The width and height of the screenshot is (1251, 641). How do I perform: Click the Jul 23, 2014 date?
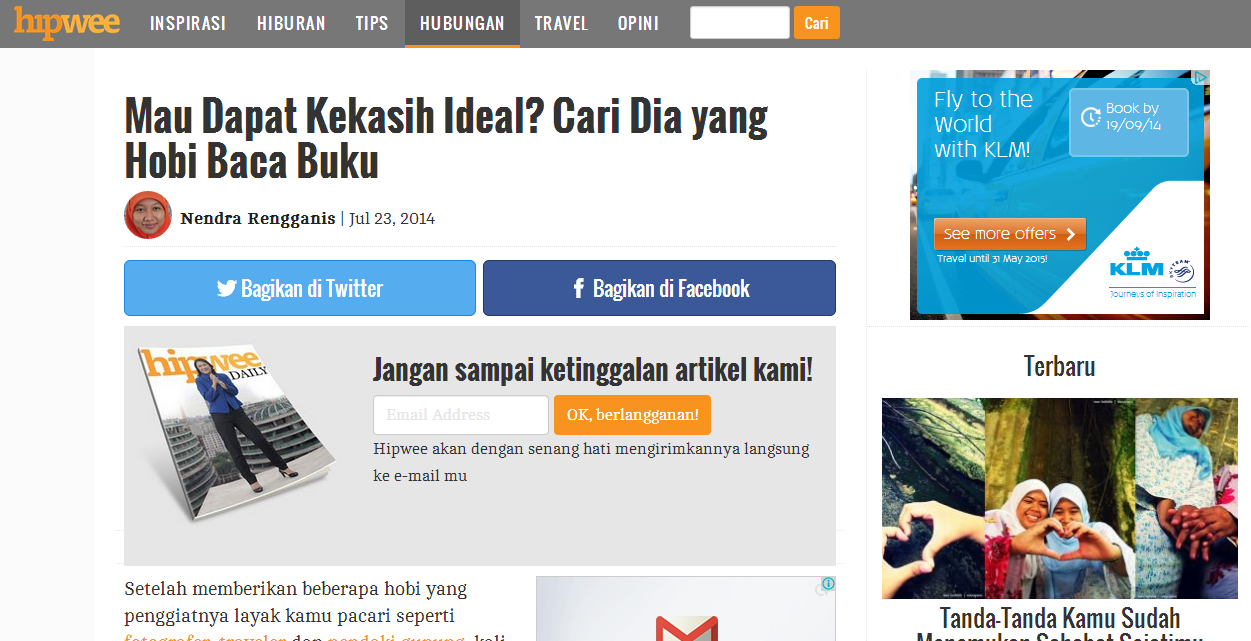[x=392, y=218]
